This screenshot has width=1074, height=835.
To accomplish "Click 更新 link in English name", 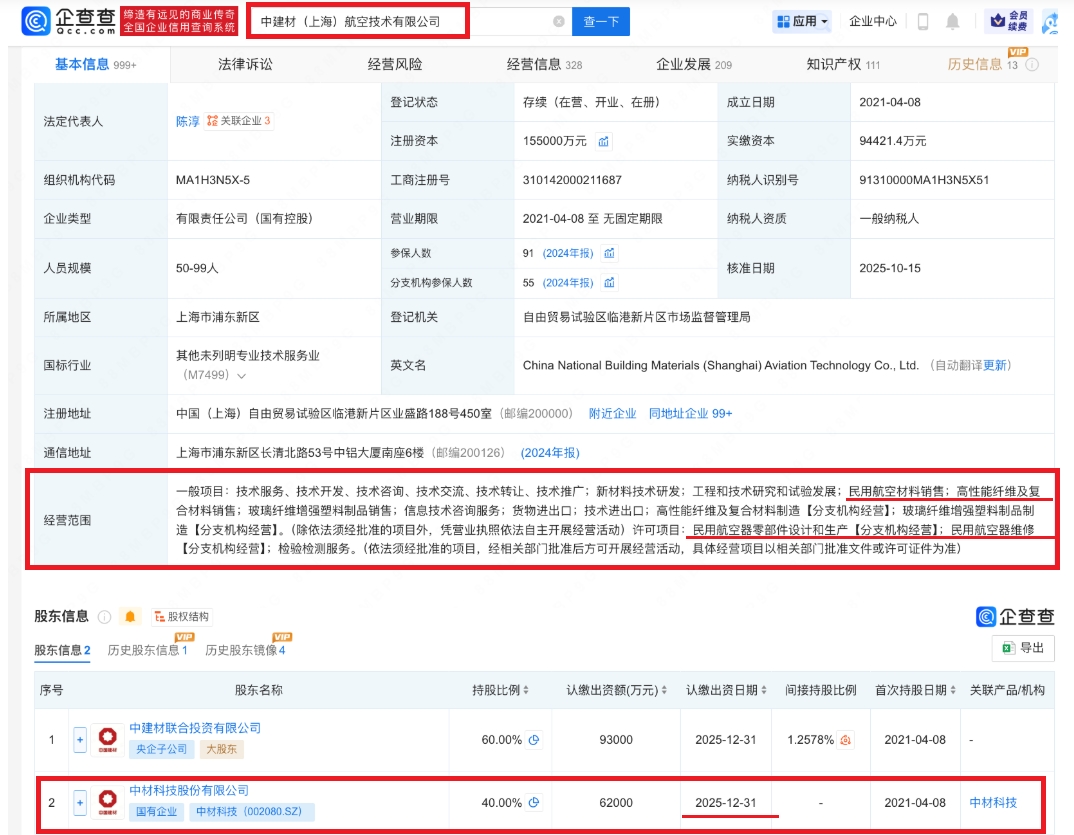I will pyautogui.click(x=995, y=365).
